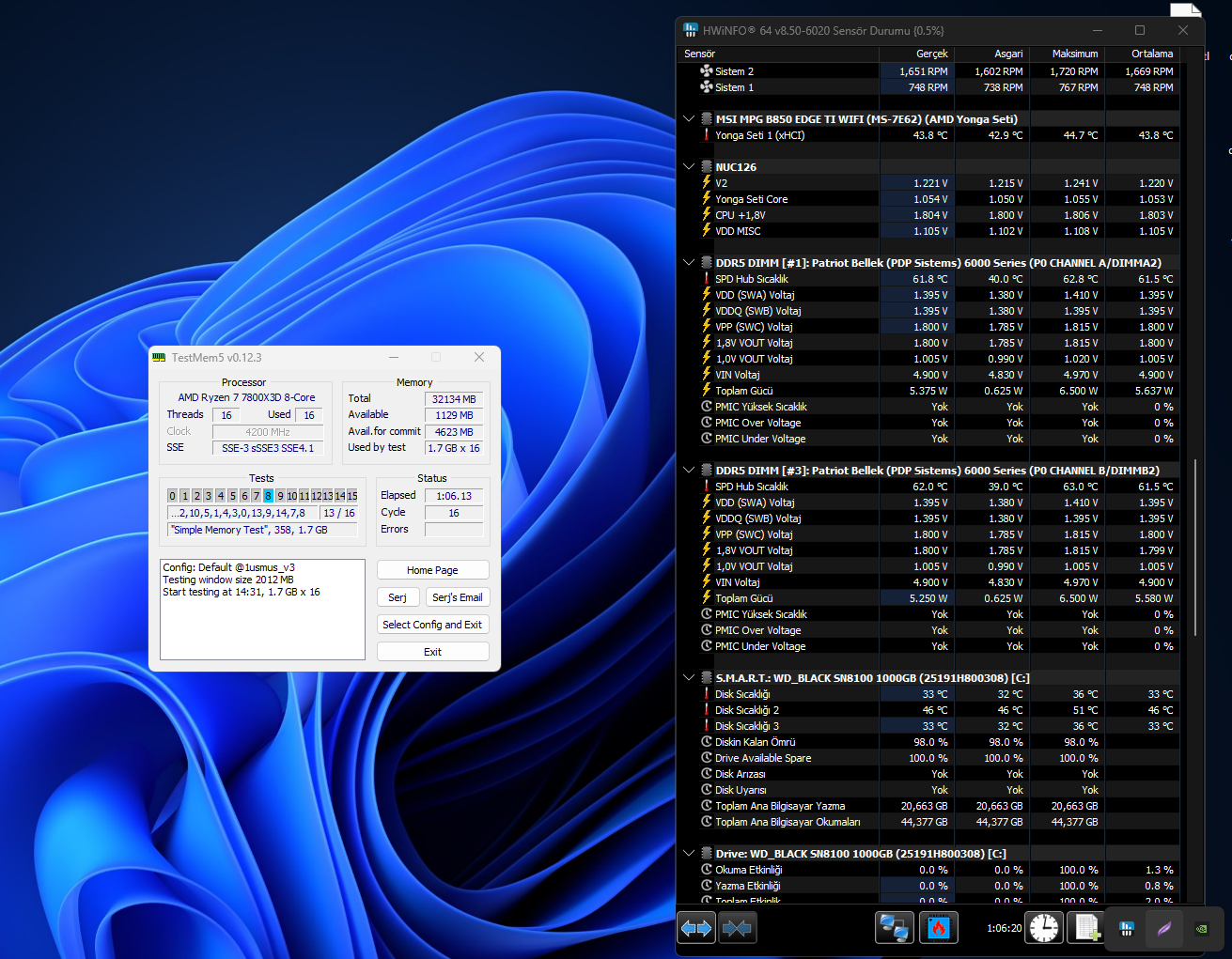Click the HWiNFO tray icon in overflow popup
This screenshot has height=959, width=1232.
(x=1127, y=929)
